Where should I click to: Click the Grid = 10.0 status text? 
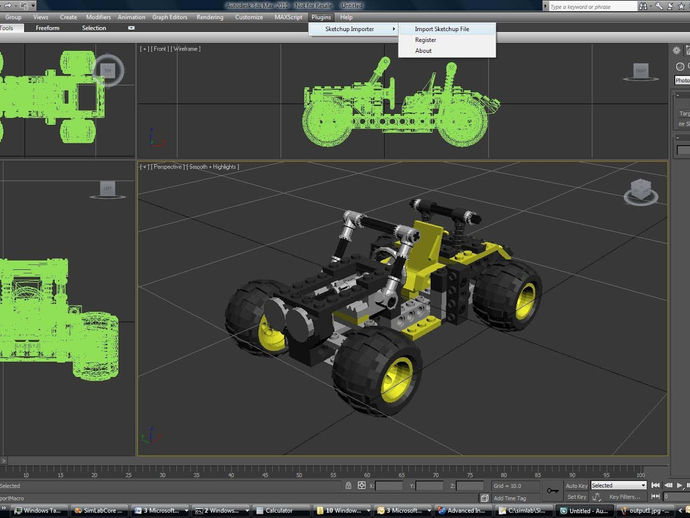[x=507, y=486]
